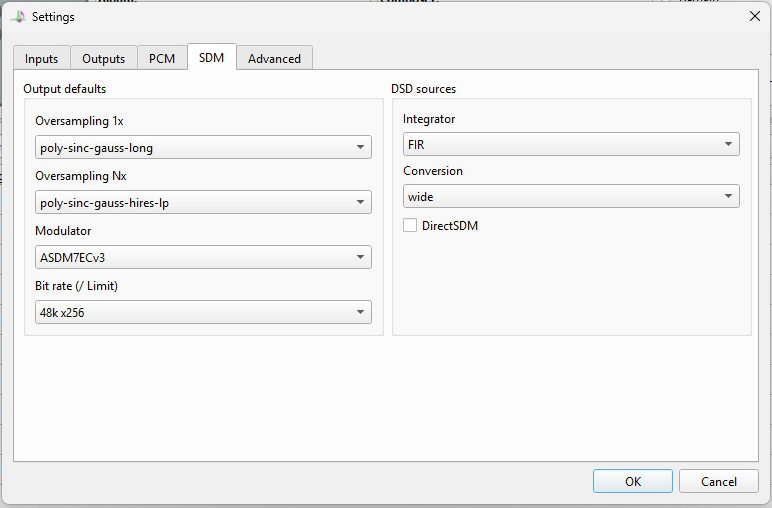Click the Settings app icon in title bar
The image size is (772, 508).
17,16
